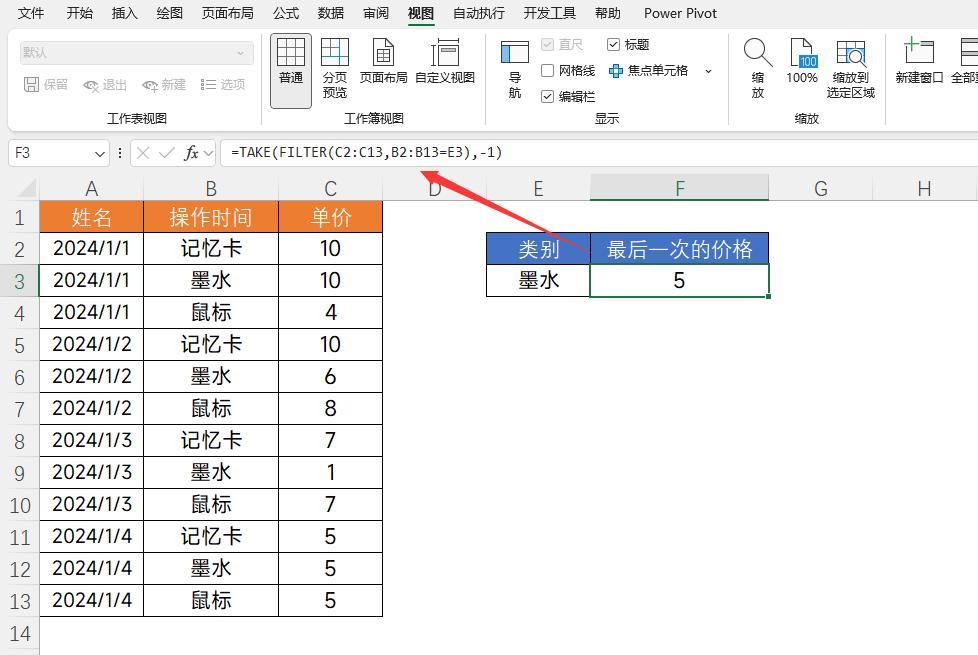Open the sheet view 默认 dropdown
This screenshot has height=655, width=978.
[x=137, y=53]
